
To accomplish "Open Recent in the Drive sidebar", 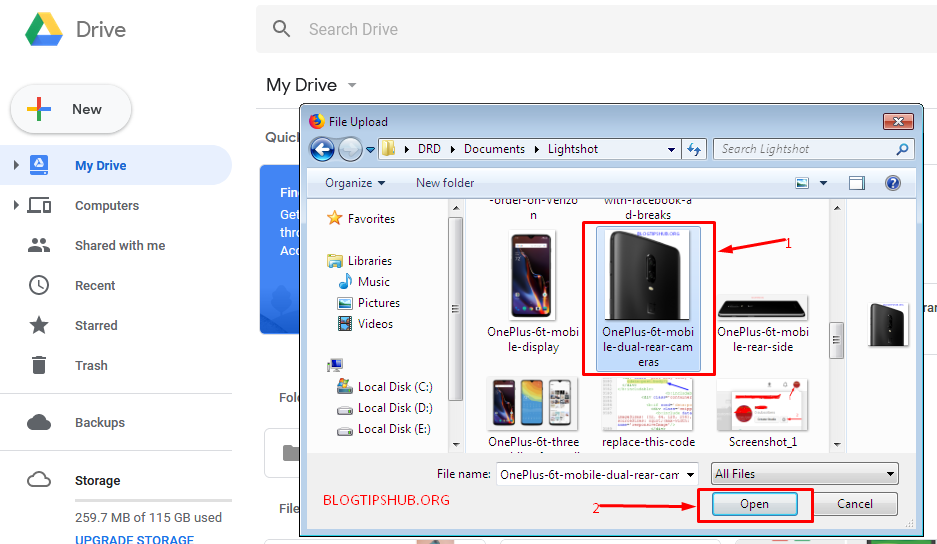I will [95, 286].
